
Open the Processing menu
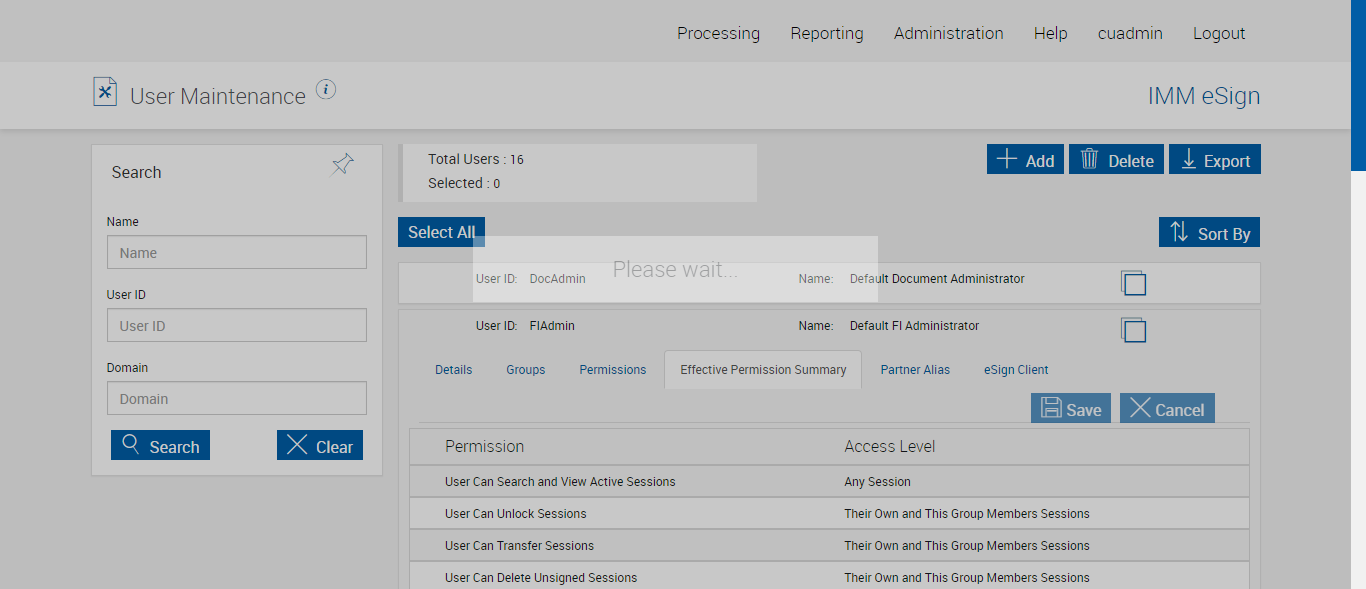tap(718, 33)
